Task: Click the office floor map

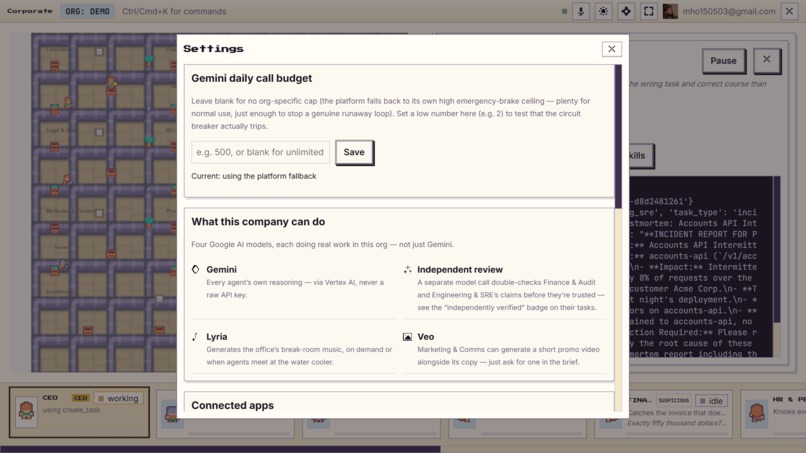Action: point(104,203)
